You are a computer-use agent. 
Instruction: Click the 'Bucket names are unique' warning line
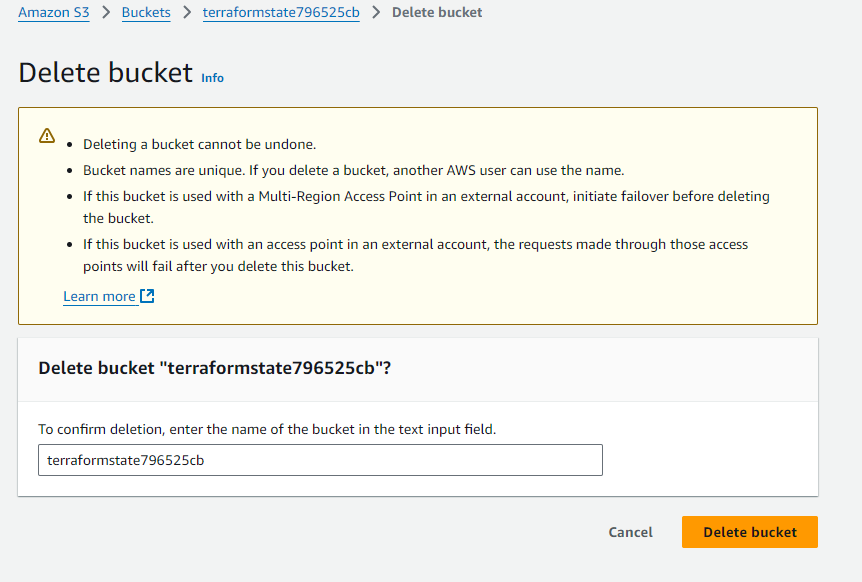[353, 170]
